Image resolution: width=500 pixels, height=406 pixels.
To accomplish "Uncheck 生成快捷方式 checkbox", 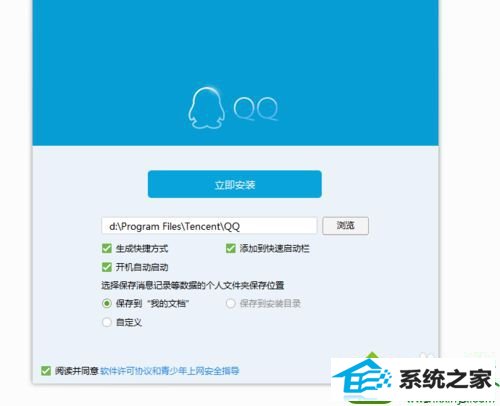I will 107,248.
